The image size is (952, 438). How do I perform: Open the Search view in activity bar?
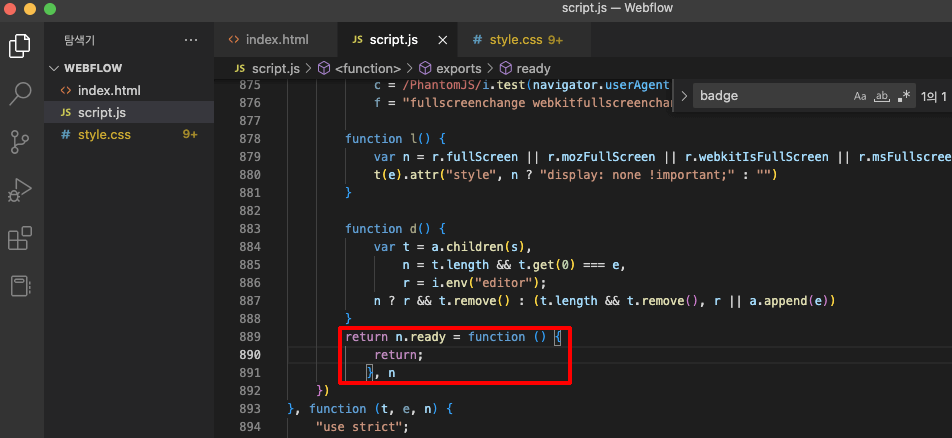coord(20,93)
